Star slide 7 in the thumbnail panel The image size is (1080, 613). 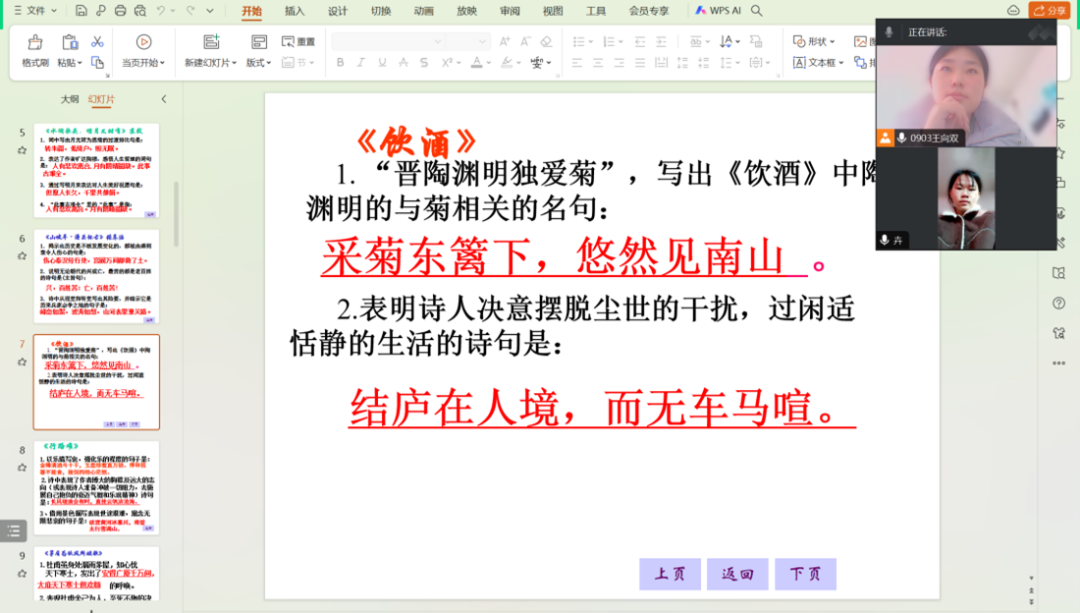[22, 361]
